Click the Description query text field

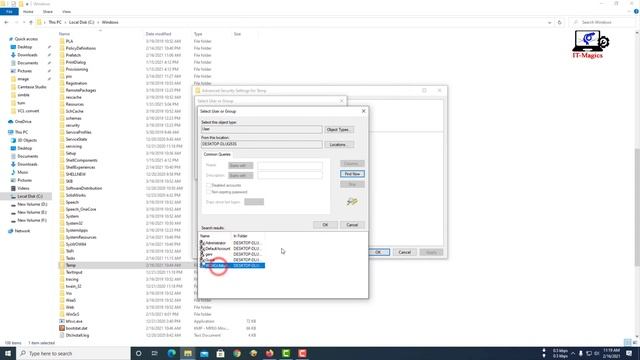pyautogui.click(x=290, y=176)
